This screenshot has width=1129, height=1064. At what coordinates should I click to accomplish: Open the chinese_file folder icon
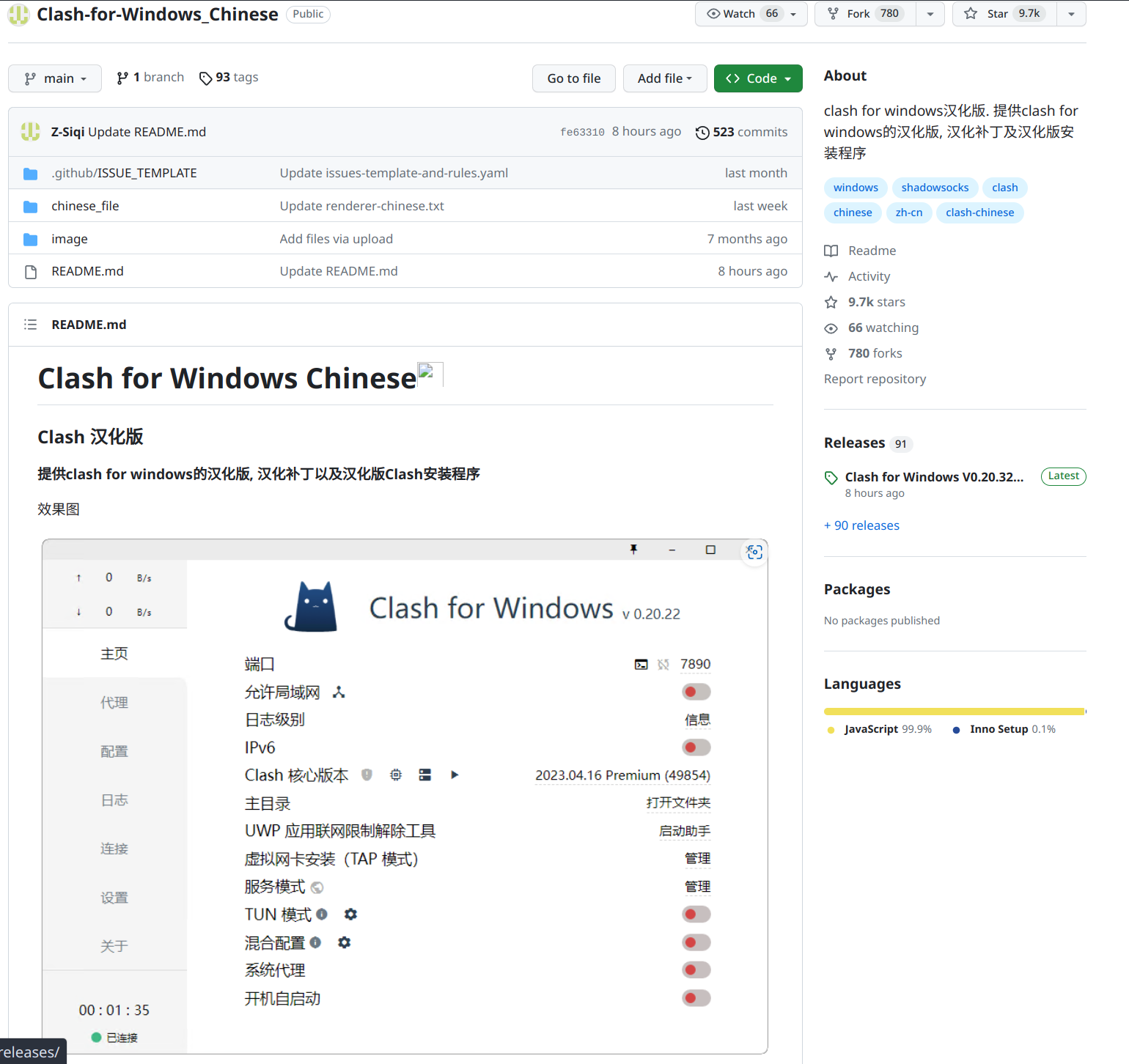point(30,206)
